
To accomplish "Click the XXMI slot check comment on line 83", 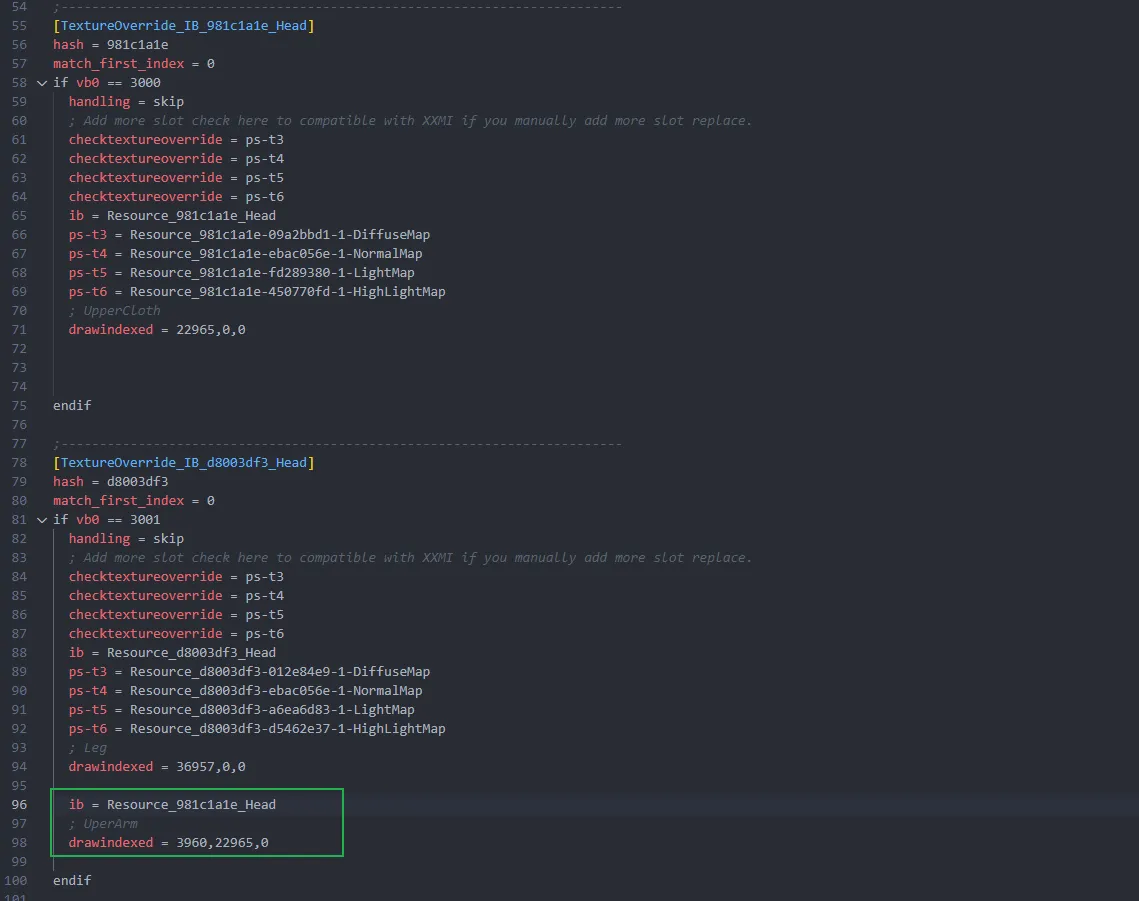I will coord(410,557).
